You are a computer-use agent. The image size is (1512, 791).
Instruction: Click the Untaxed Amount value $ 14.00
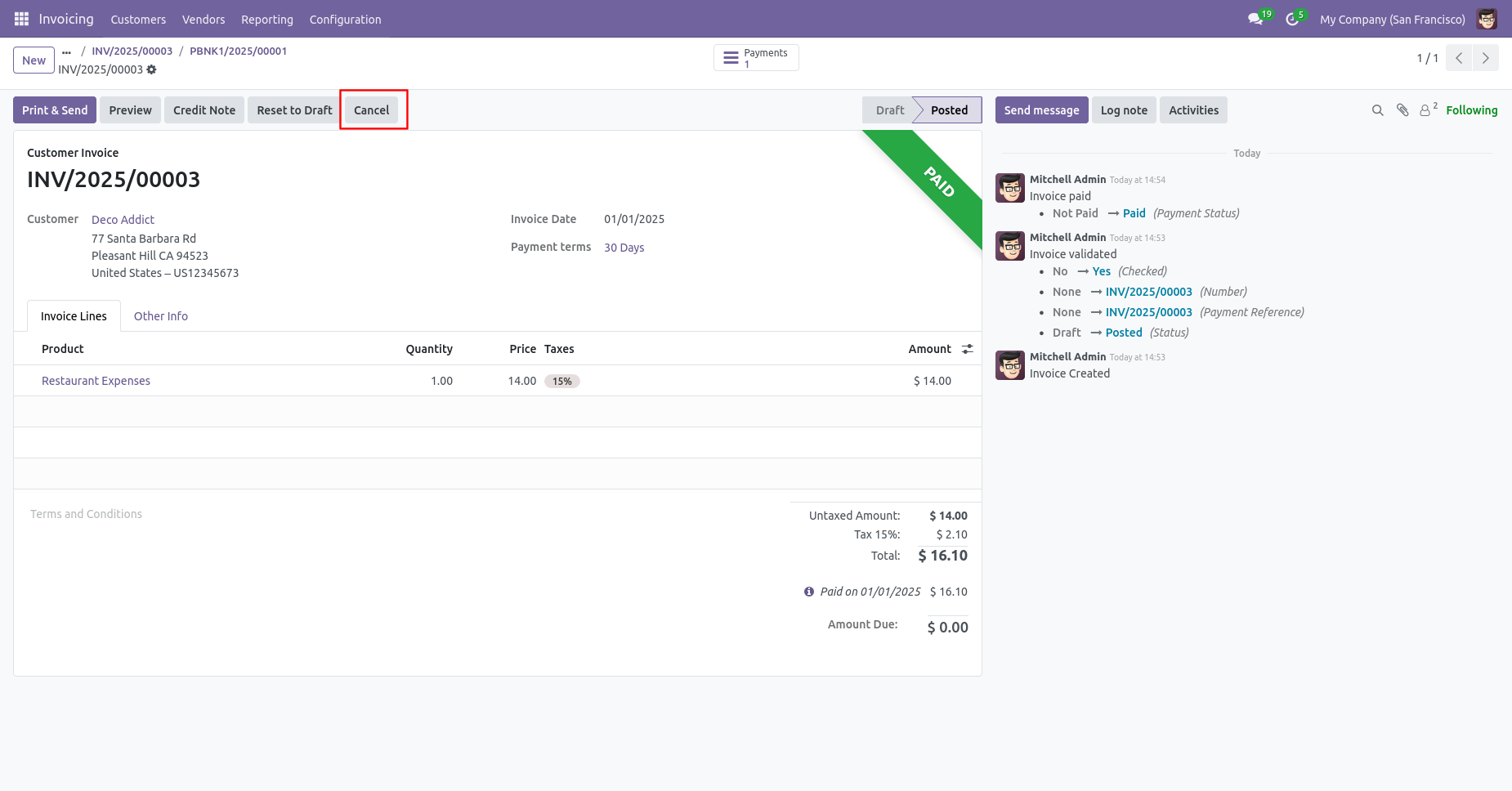click(949, 516)
